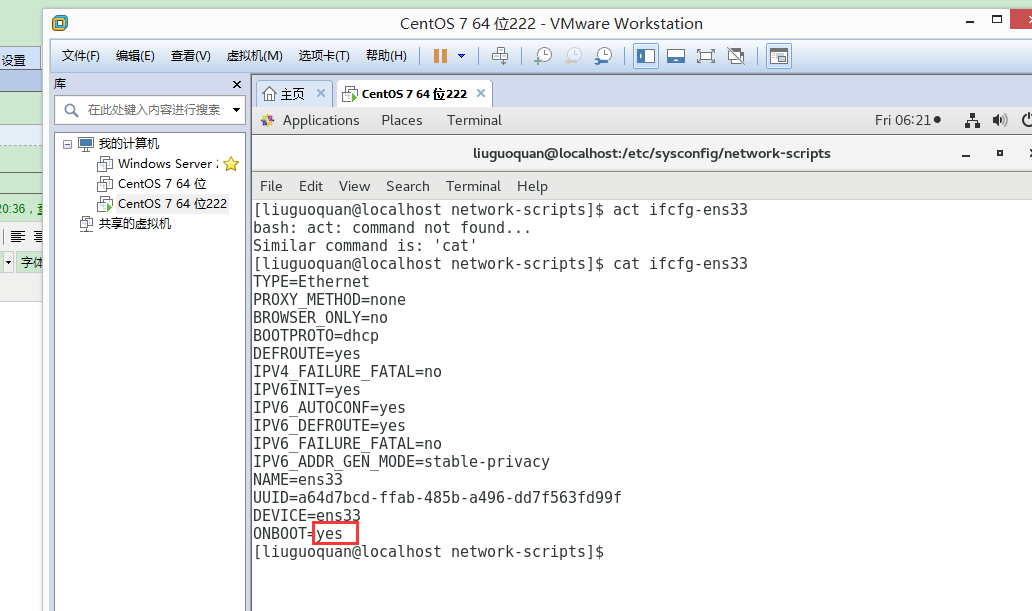Open terminal Help menu

[x=532, y=186]
